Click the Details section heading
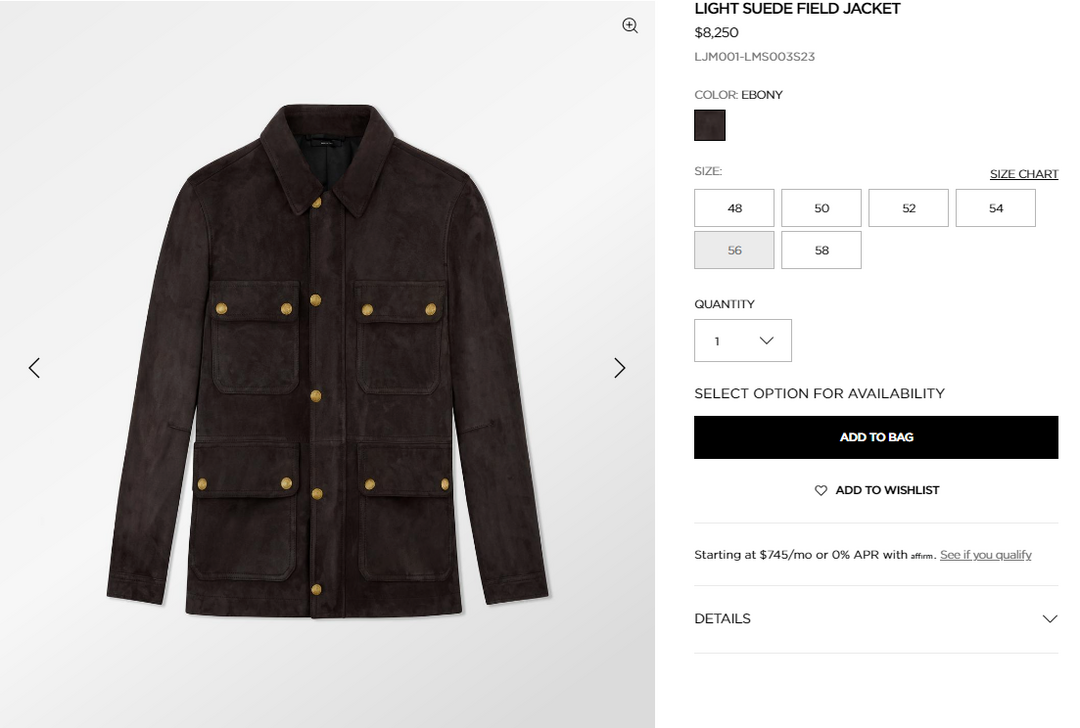The image size is (1080, 728). (722, 619)
